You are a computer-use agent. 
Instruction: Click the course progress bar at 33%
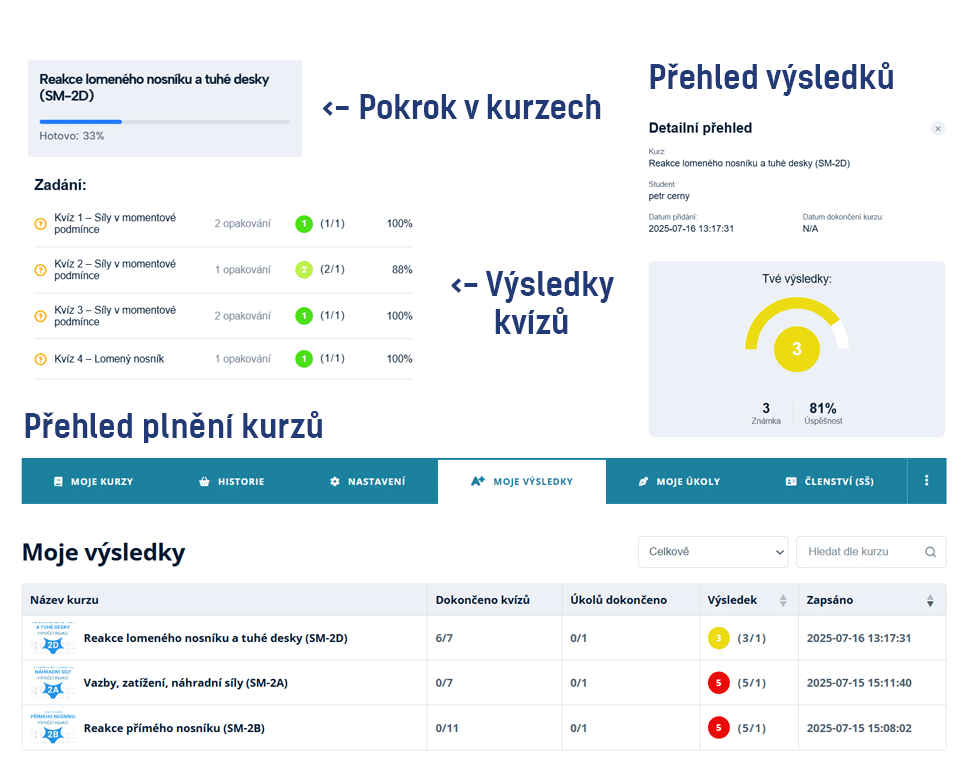click(164, 122)
